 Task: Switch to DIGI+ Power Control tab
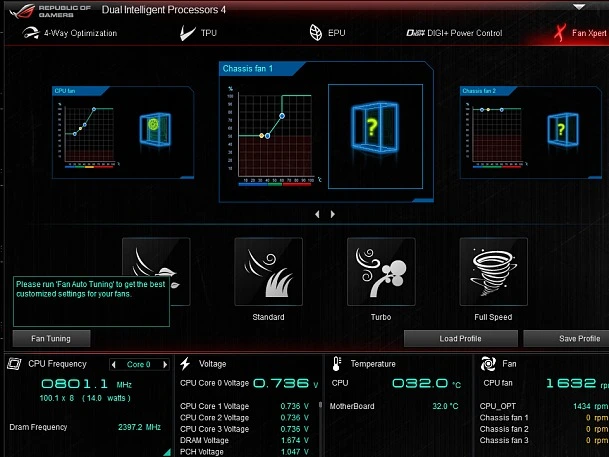[x=454, y=33]
